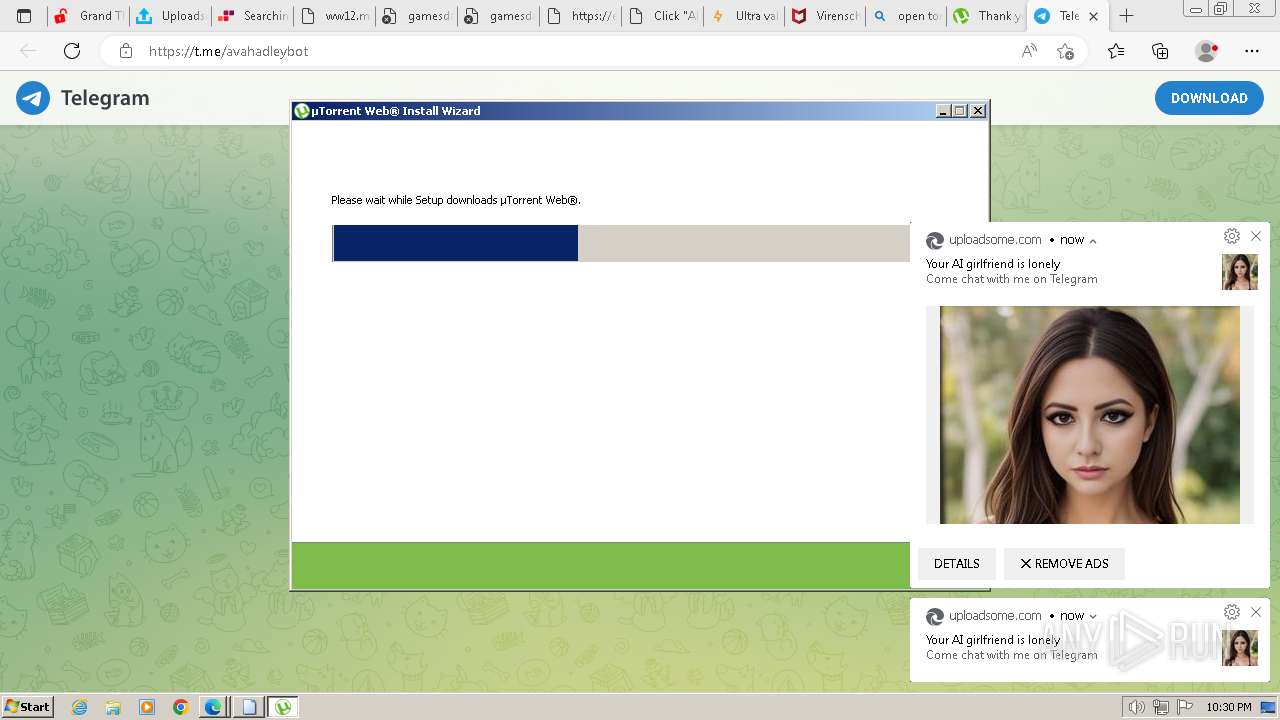1280x720 pixels.
Task: Click the 10:30 PM system clock
Action: (1228, 707)
